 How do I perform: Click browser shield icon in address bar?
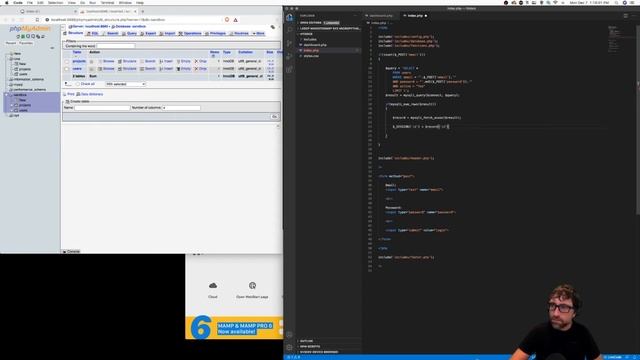coord(227,20)
